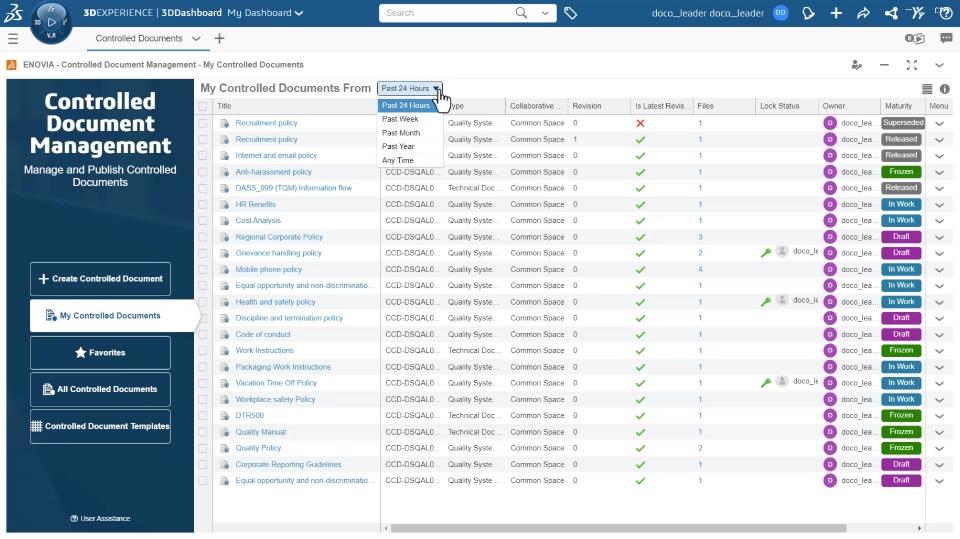Click the Create Controlled Document button

(x=100, y=279)
